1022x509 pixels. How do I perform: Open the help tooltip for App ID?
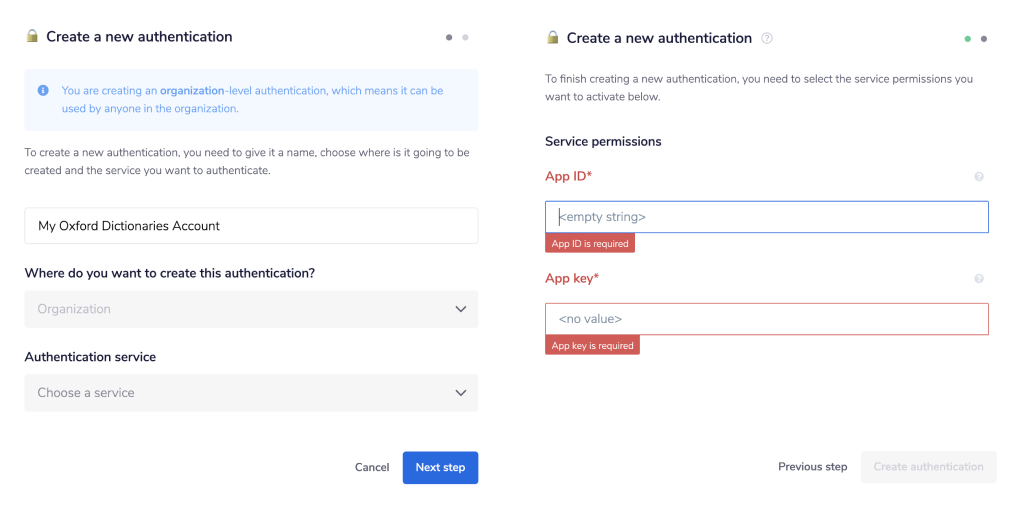(x=979, y=177)
